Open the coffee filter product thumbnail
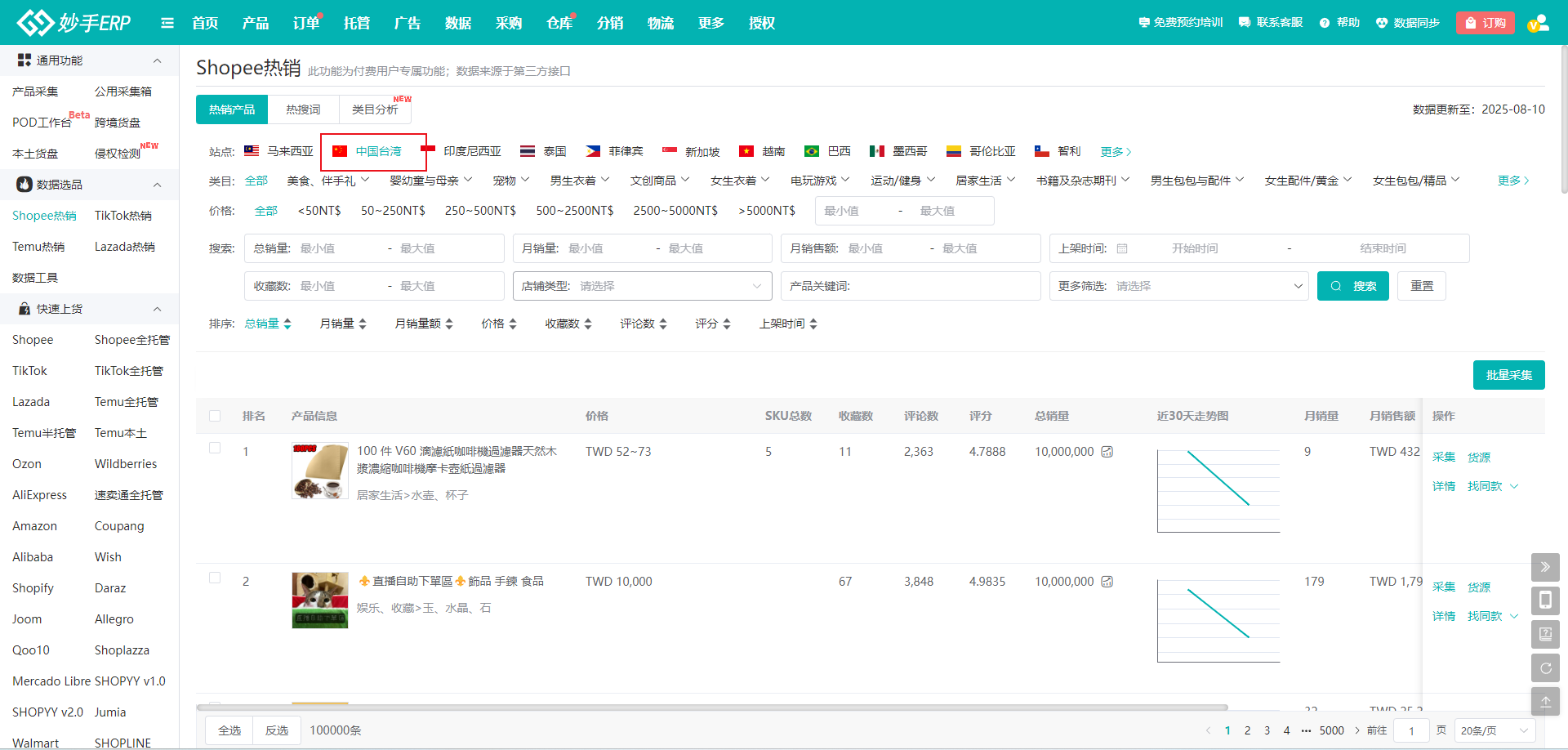1568x750 pixels. tap(320, 471)
